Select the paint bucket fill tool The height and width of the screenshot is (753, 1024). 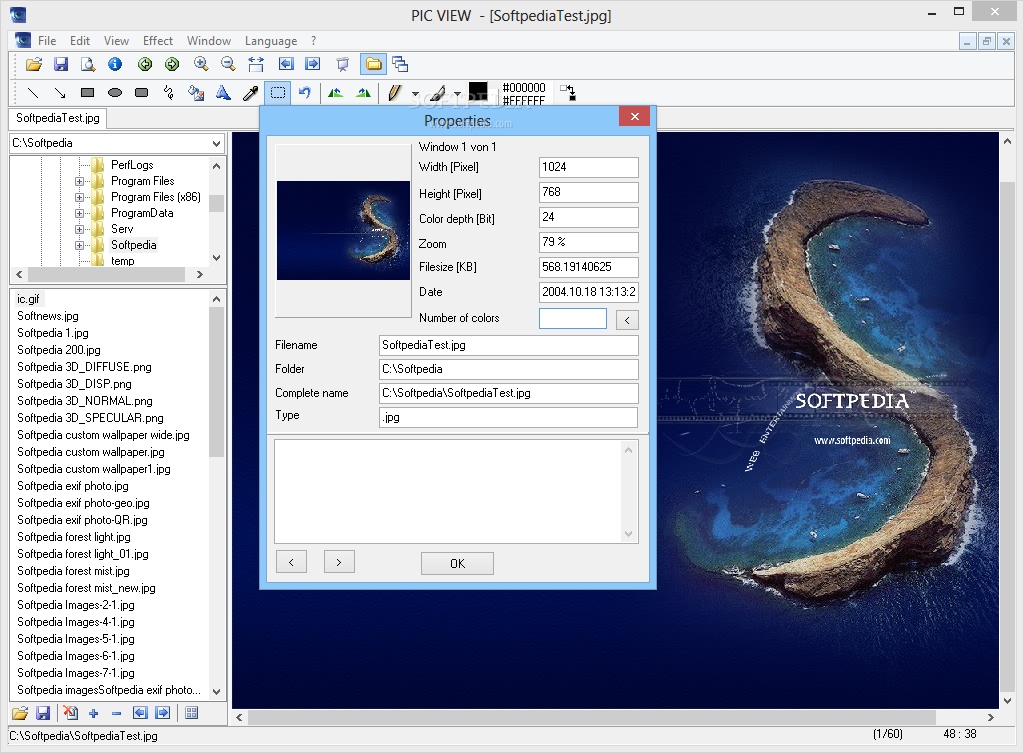pyautogui.click(x=196, y=93)
